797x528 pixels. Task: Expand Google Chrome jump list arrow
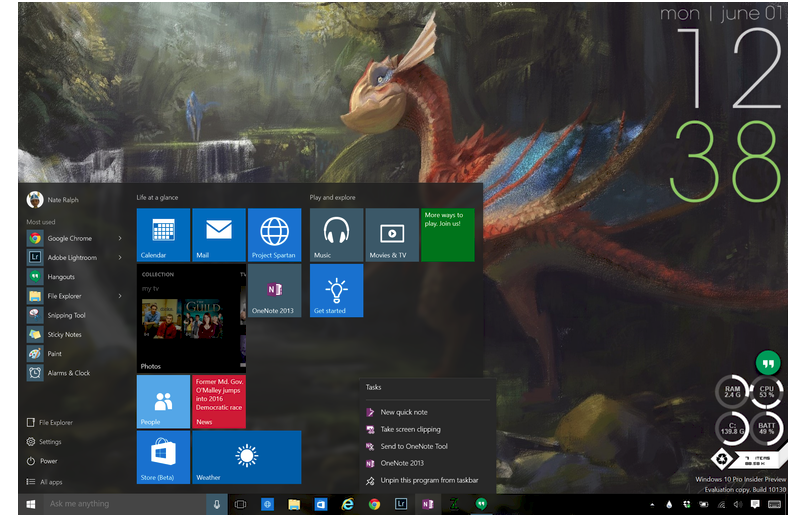coord(120,238)
